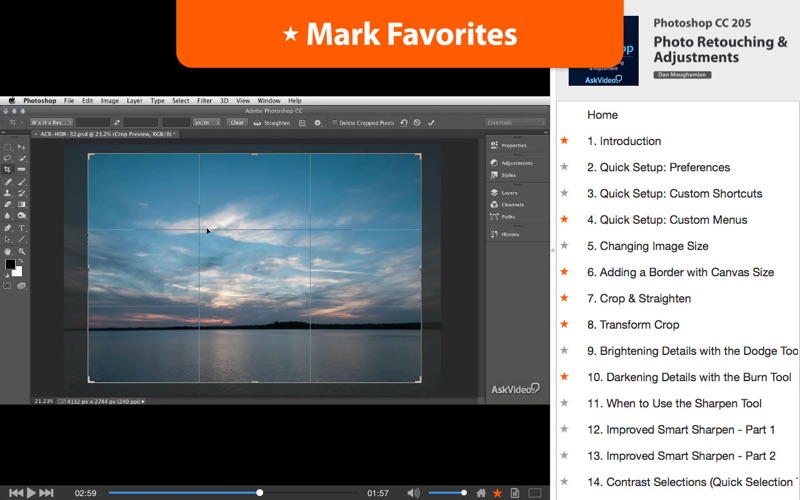The height and width of the screenshot is (500, 800).
Task: Expand the History panel
Action: click(505, 234)
